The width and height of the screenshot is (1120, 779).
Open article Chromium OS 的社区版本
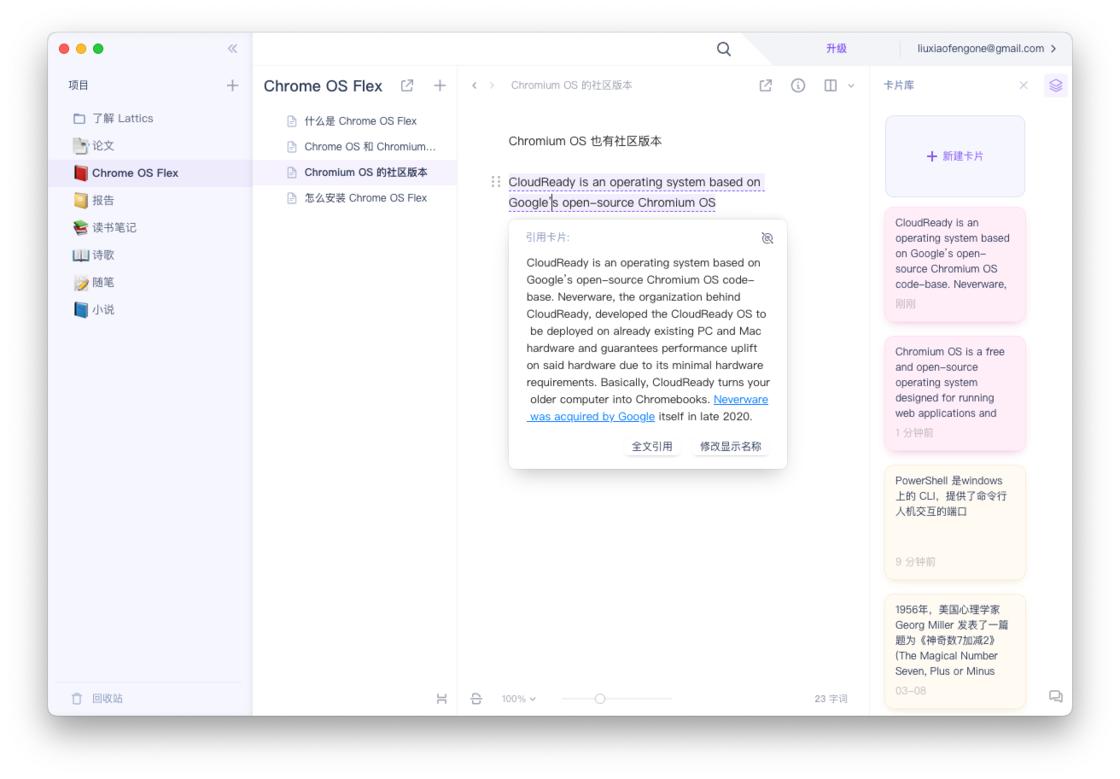[356, 172]
